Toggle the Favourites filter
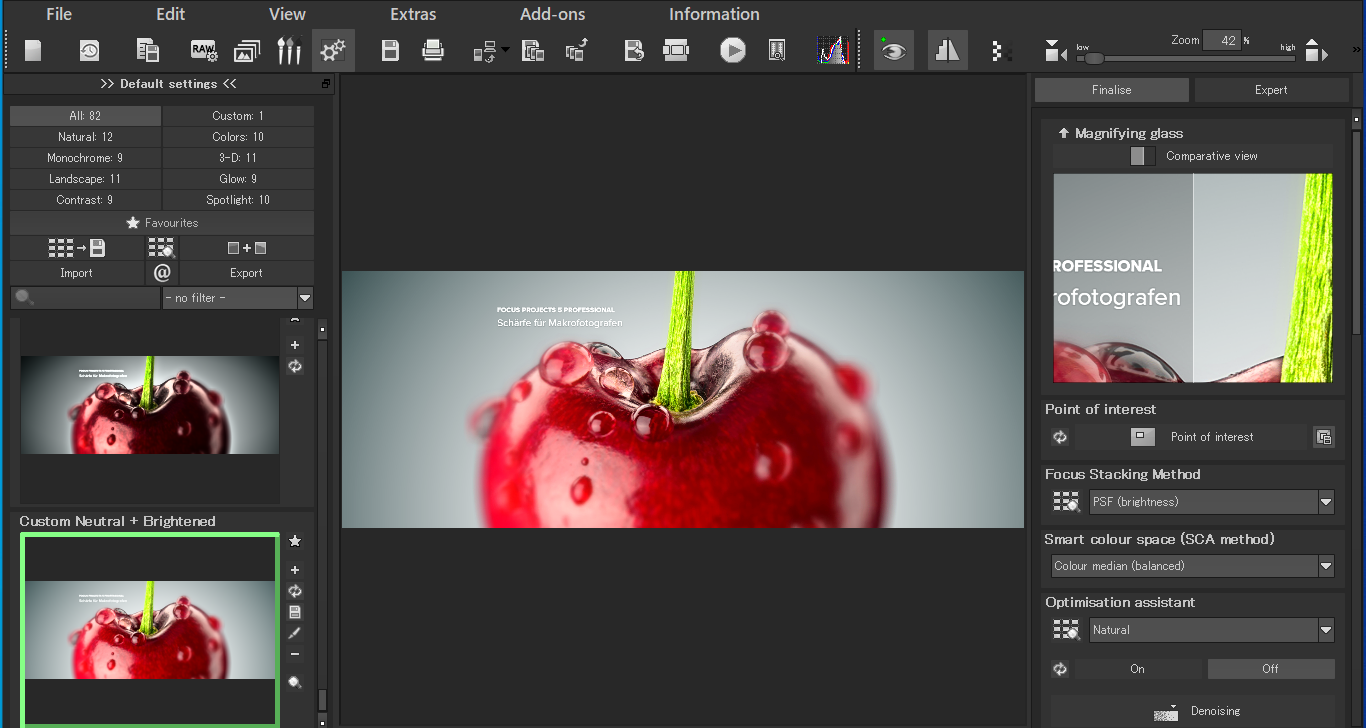This screenshot has height=728, width=1366. pyautogui.click(x=162, y=222)
